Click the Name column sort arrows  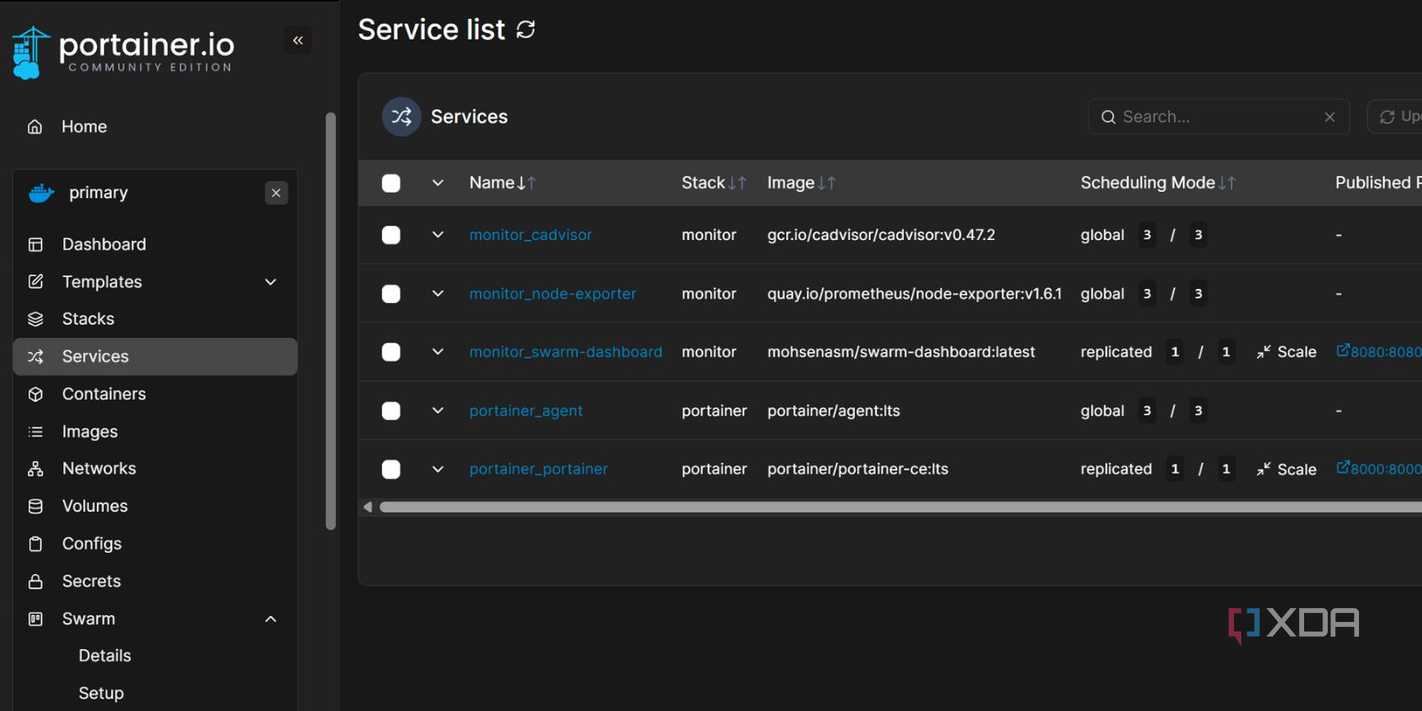[526, 183]
